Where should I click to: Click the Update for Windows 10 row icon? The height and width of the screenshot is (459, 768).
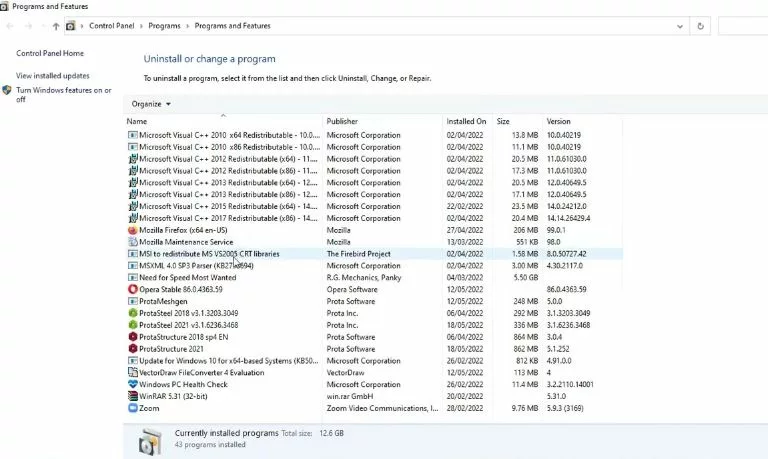tap(132, 361)
